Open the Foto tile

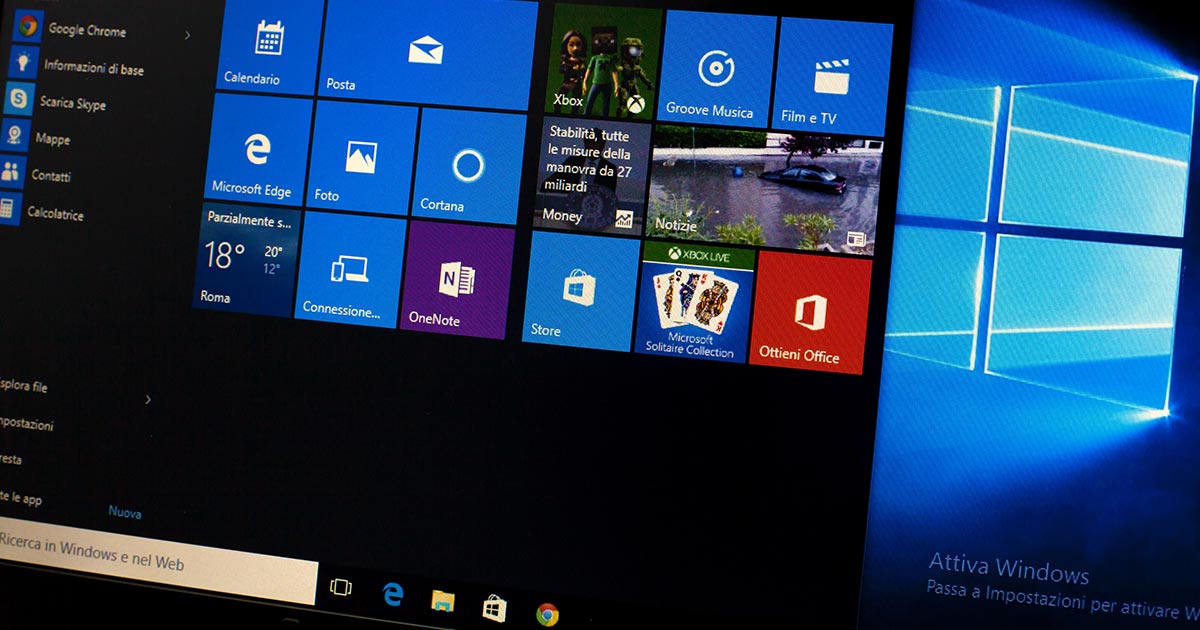[361, 158]
